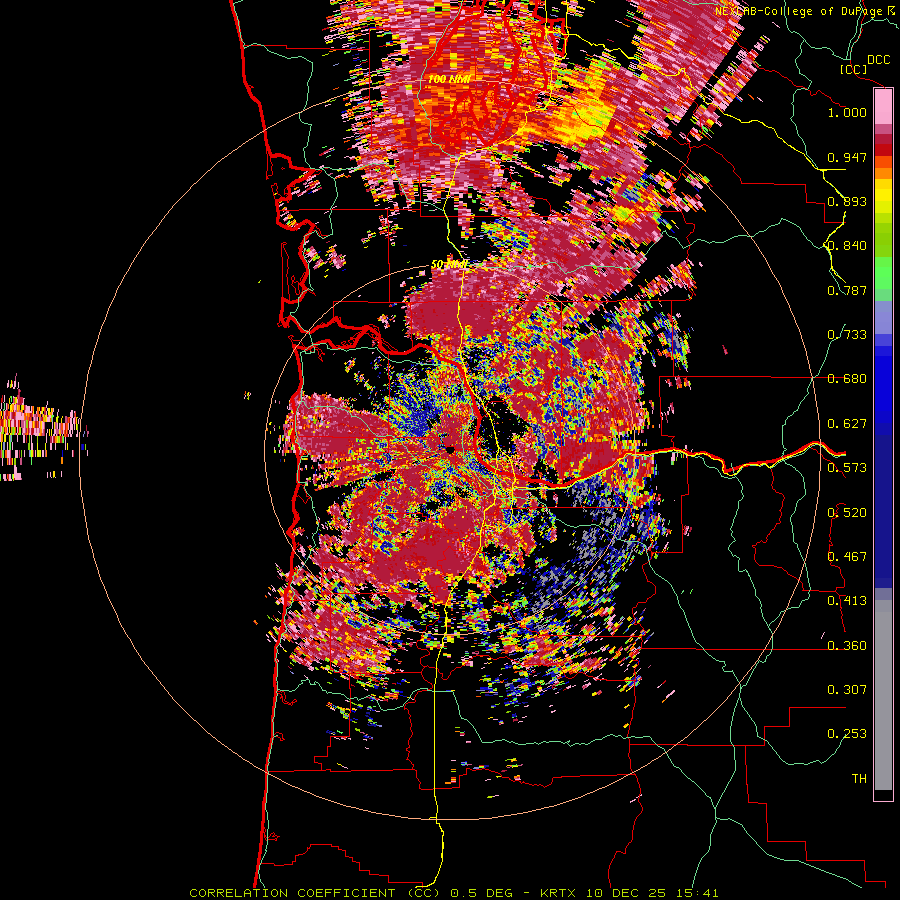The width and height of the screenshot is (900, 900).
Task: Select the 0.840 scale value
Action: click(x=847, y=246)
